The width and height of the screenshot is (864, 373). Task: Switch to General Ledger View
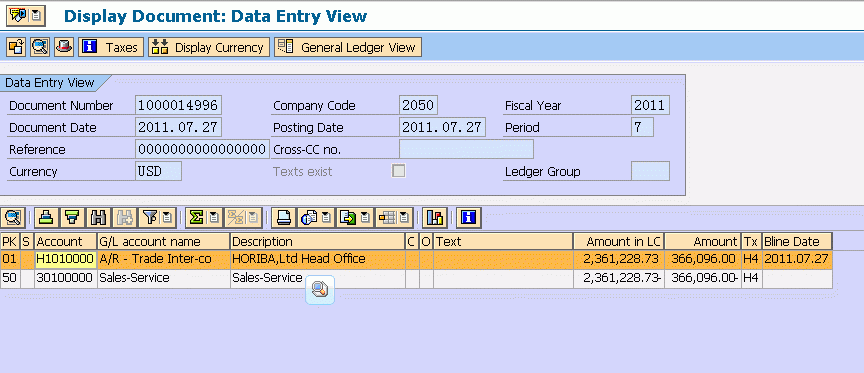[x=348, y=47]
